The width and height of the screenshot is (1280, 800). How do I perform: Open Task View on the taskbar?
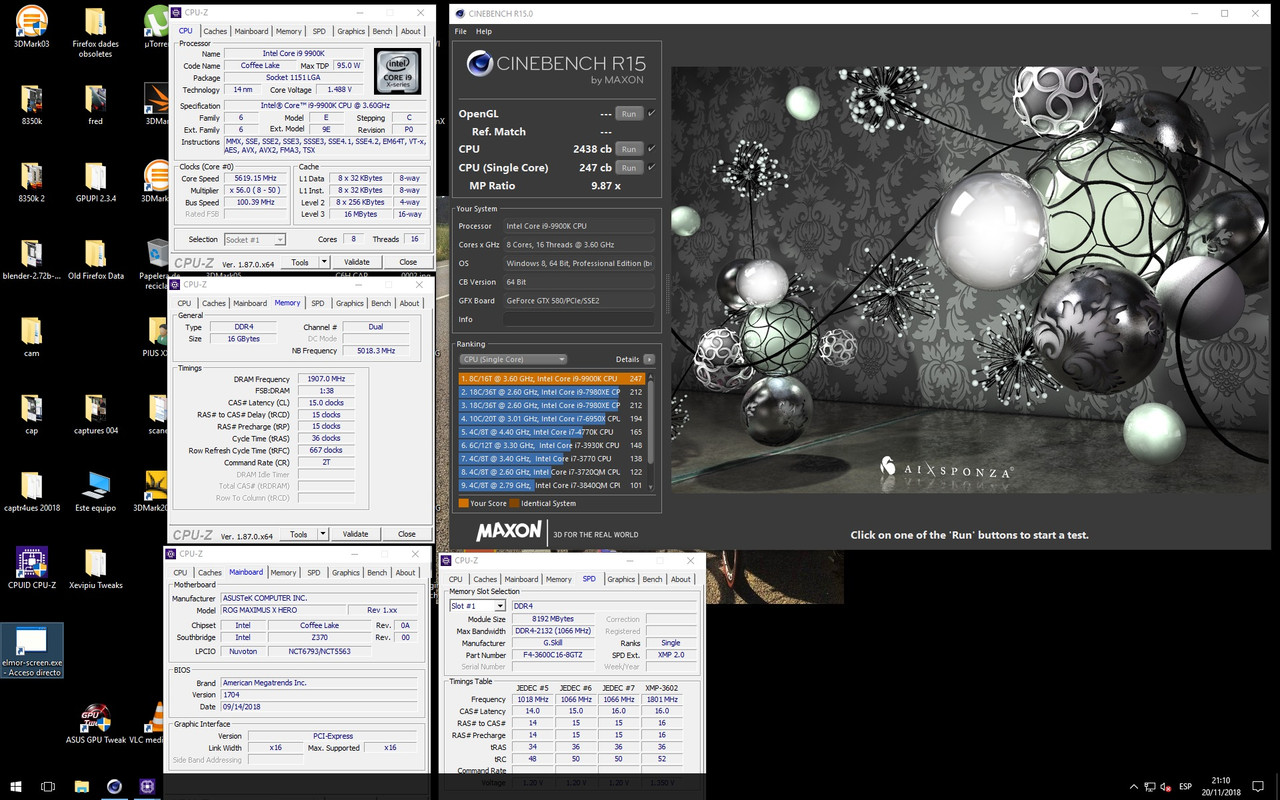(x=48, y=787)
